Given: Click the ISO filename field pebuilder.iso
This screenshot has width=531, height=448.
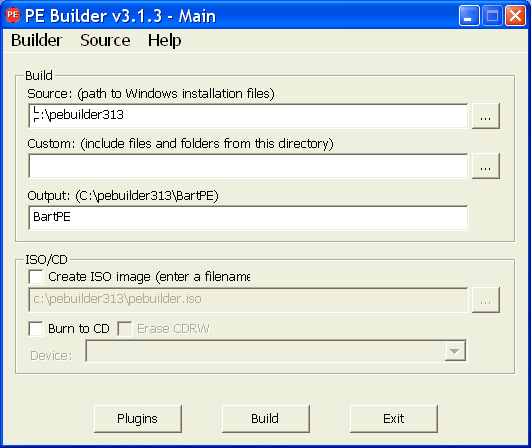Looking at the screenshot, I should tap(248, 300).
